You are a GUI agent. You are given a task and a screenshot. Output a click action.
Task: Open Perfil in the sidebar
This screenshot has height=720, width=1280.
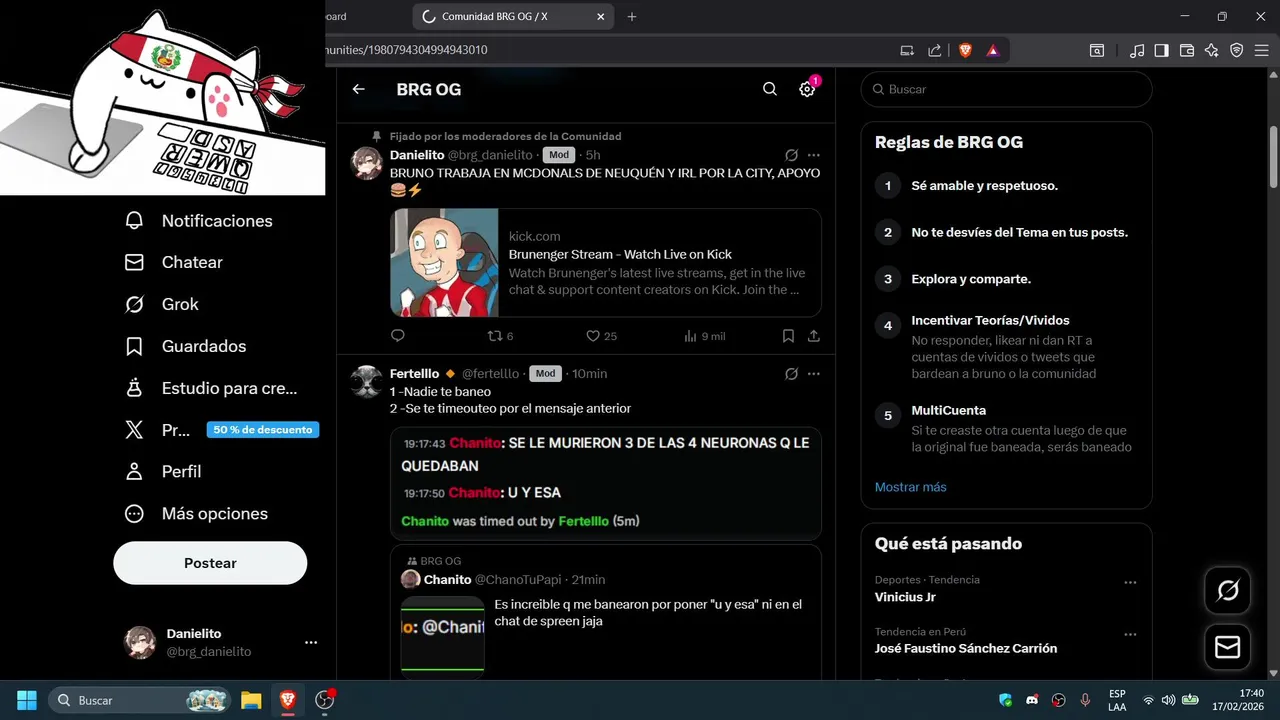tap(162, 471)
